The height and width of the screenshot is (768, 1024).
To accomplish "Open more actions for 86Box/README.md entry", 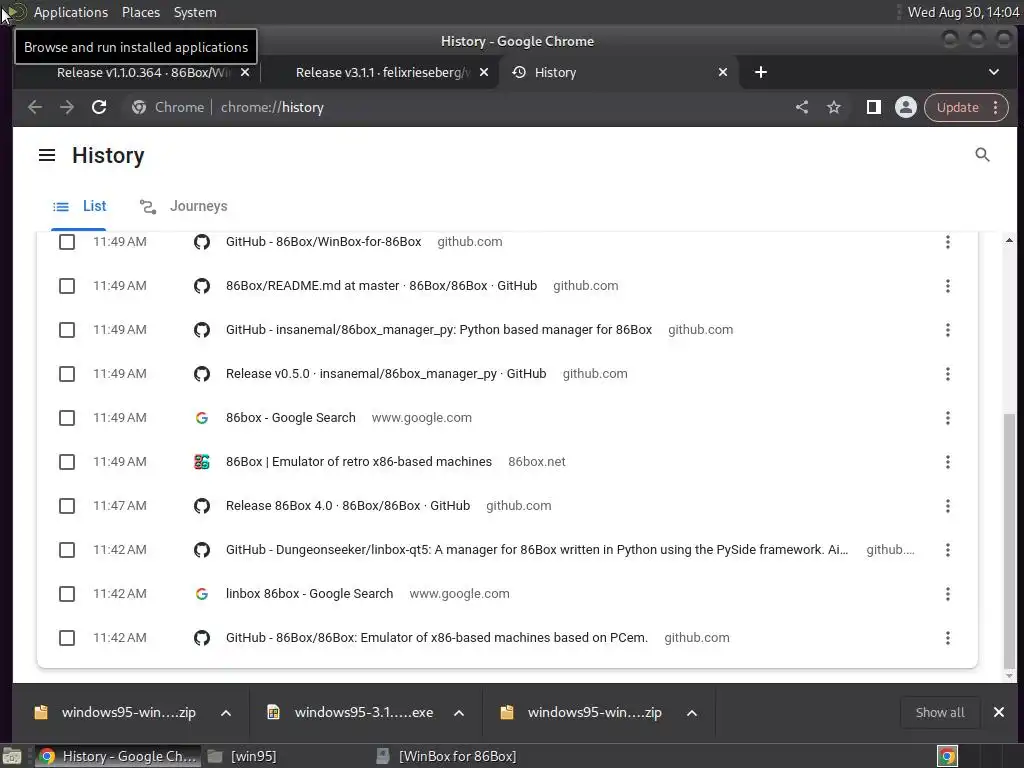I will pos(948,286).
